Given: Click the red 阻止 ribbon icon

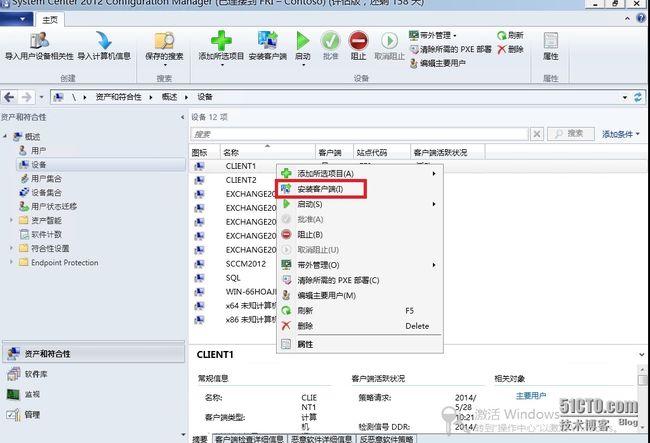Looking at the screenshot, I should [358, 41].
